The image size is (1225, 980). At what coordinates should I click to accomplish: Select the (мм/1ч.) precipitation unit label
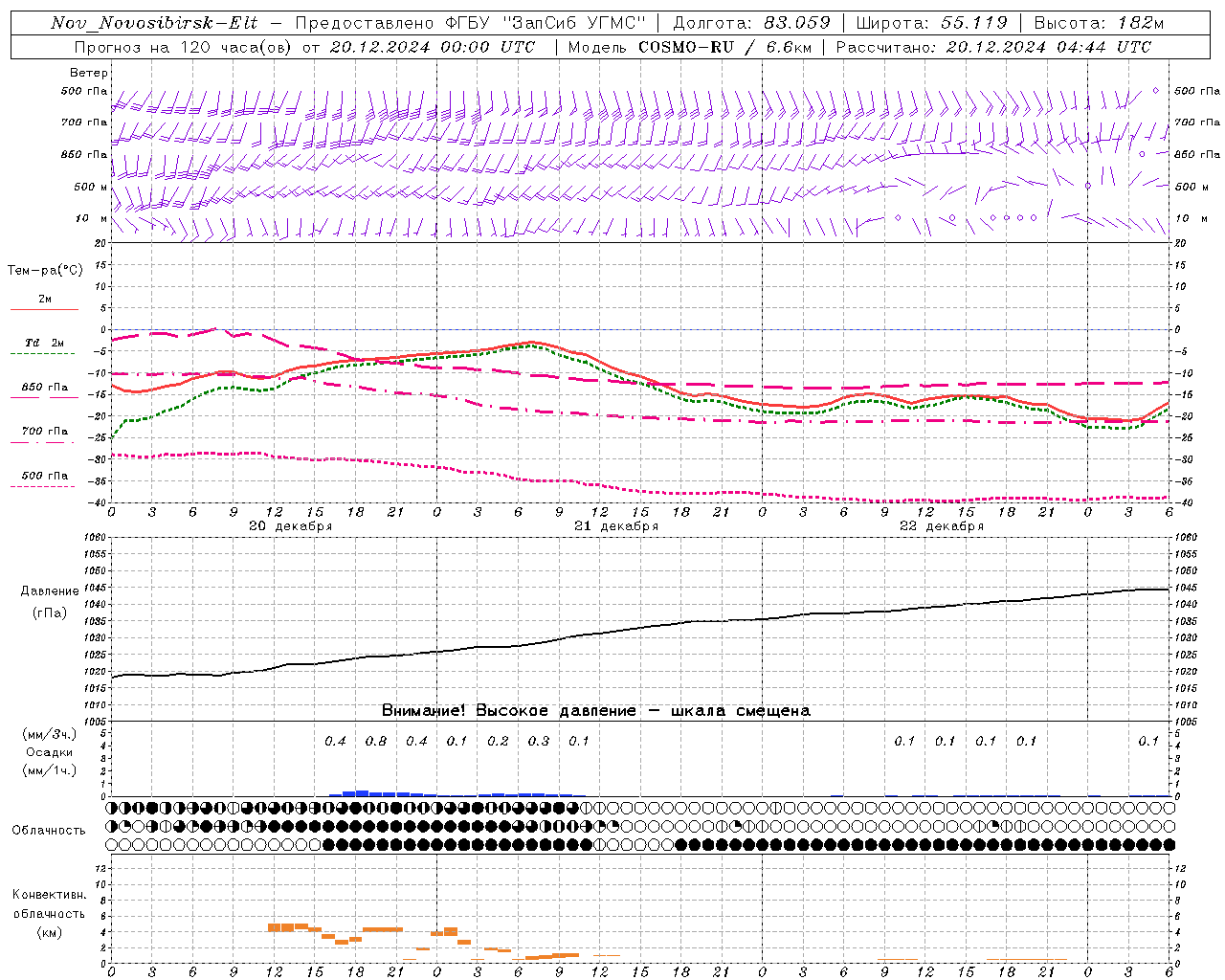49,770
